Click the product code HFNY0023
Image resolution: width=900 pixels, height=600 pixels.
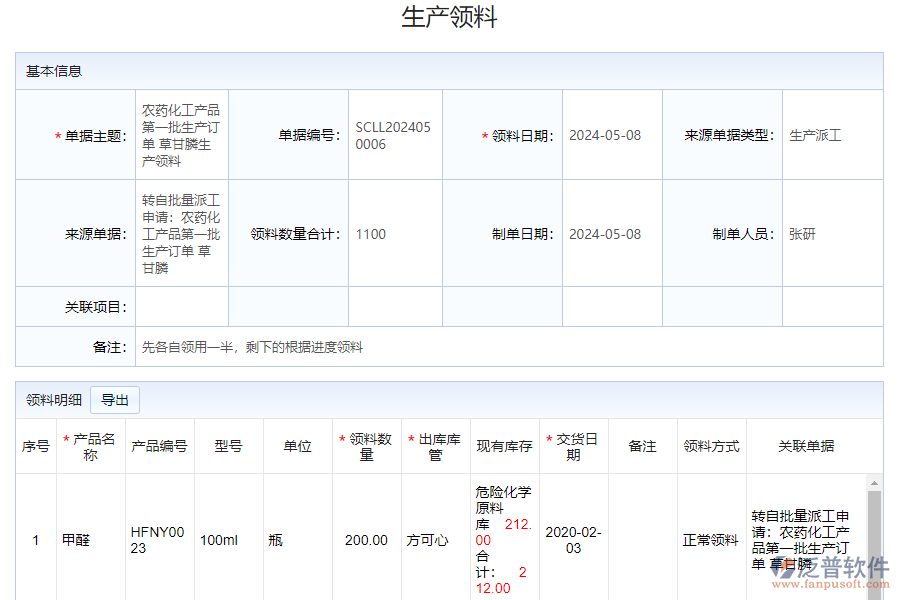tap(156, 540)
